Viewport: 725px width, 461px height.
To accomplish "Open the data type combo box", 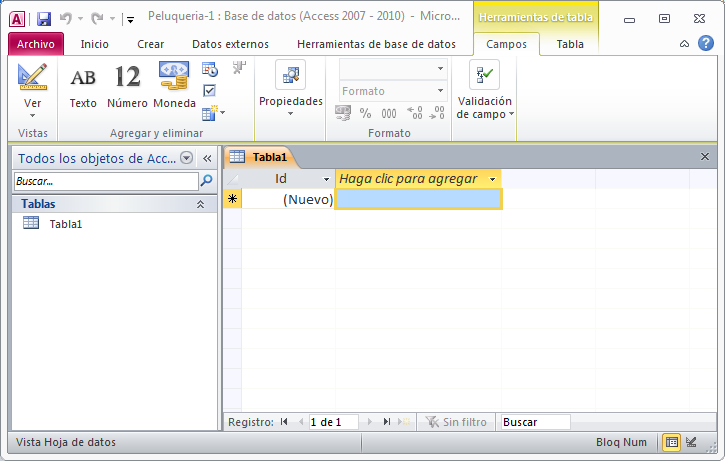I will coord(393,68).
